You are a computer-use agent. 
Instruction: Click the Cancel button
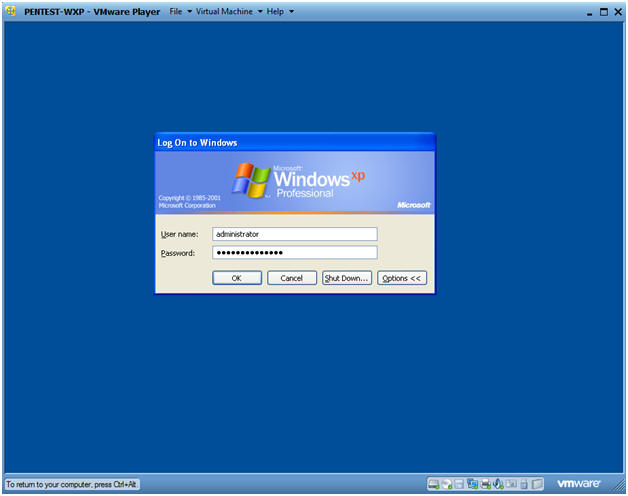point(292,278)
